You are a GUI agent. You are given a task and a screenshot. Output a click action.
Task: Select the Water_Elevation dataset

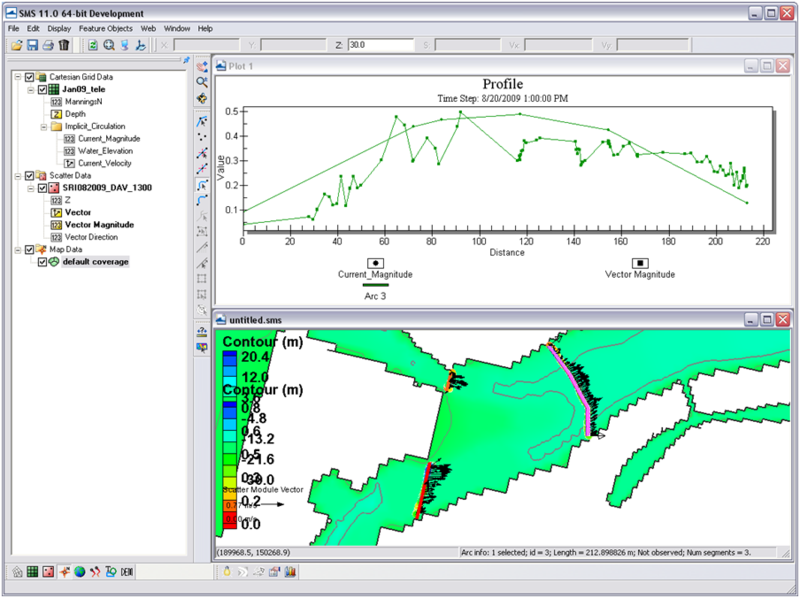pos(106,151)
